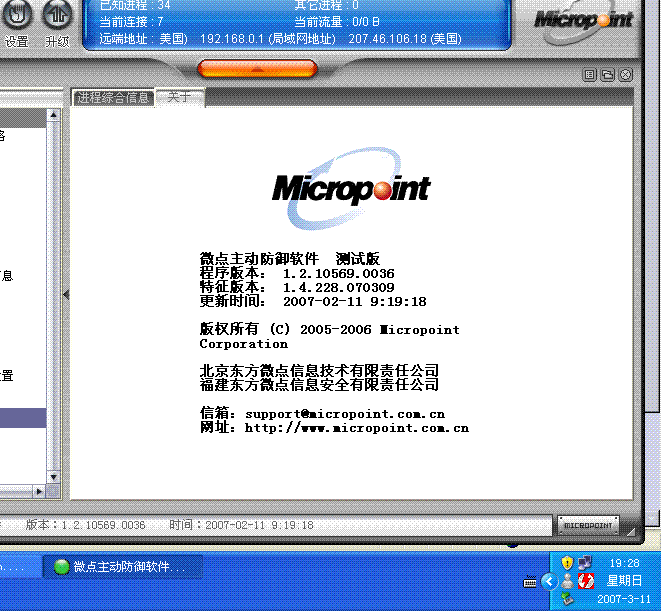This screenshot has height=611, width=661.
Task: Open the 设置 settings hand icon
Action: pos(17,15)
